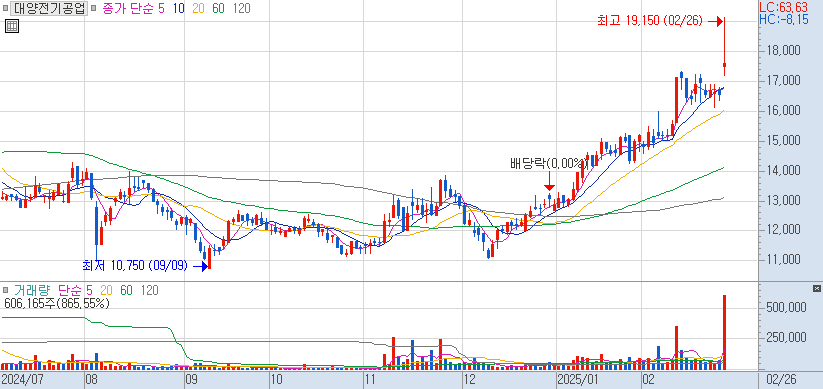Select volume moving average 20 label
The width and height of the screenshot is (823, 389).
[x=107, y=290]
